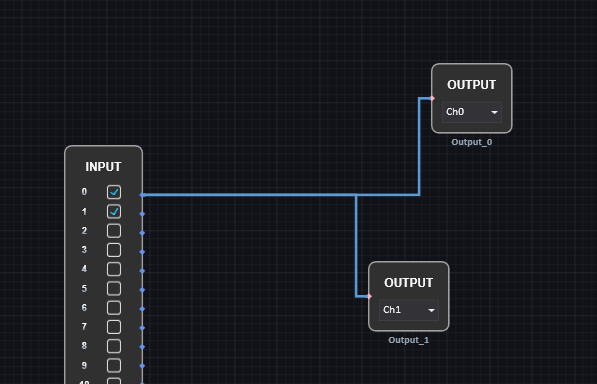Click input 0 output port connector
The image size is (597, 384).
142,195
